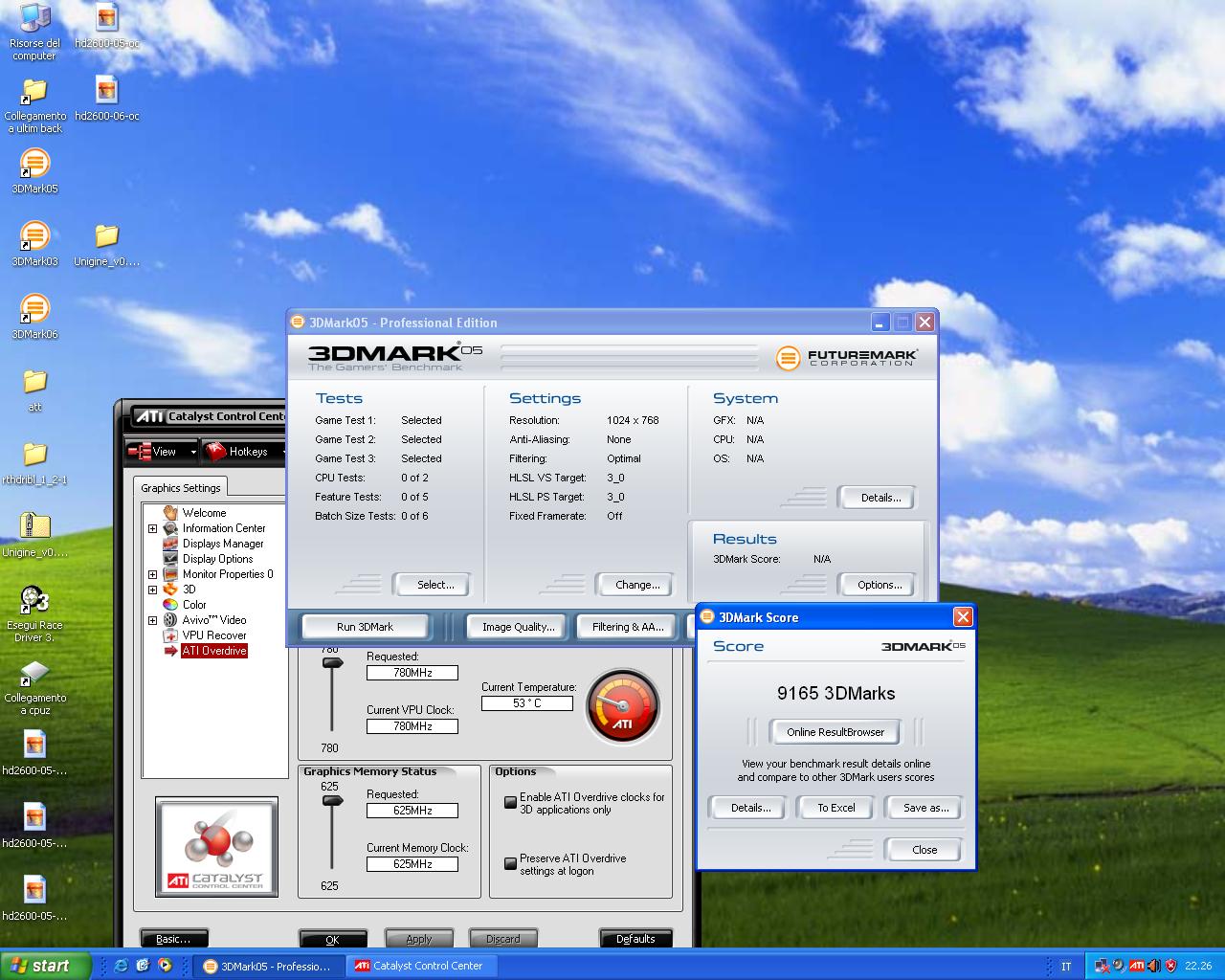The width and height of the screenshot is (1225, 980).
Task: Select Displays Manager in the tree
Action: [223, 544]
